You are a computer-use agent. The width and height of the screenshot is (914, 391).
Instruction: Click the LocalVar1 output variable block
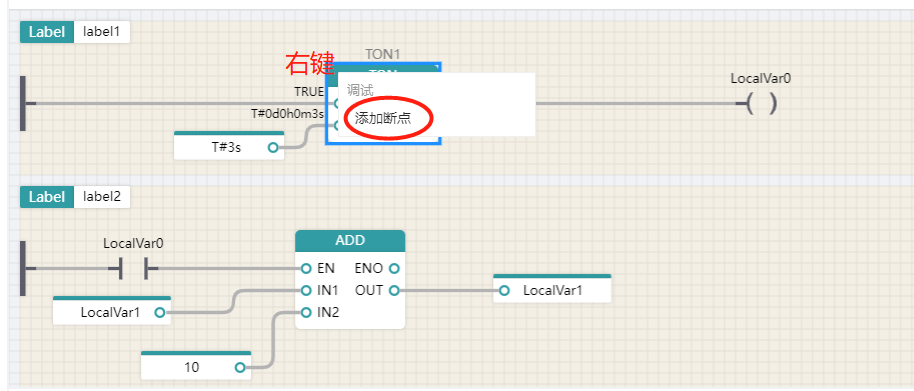click(x=552, y=288)
